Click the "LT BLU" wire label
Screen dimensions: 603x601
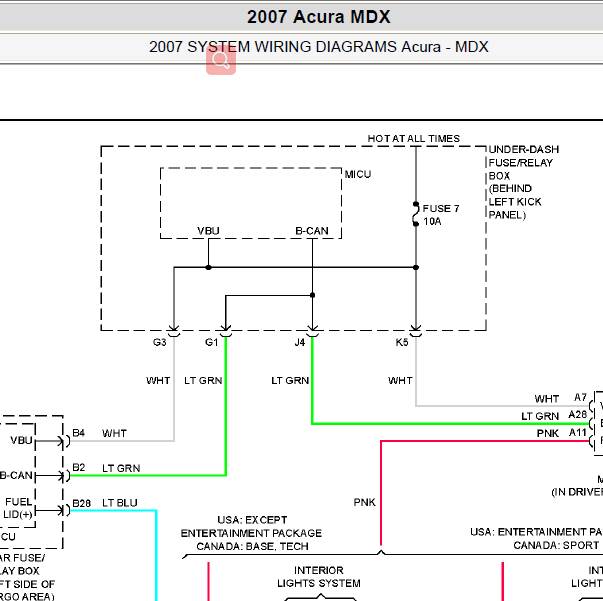pos(120,503)
